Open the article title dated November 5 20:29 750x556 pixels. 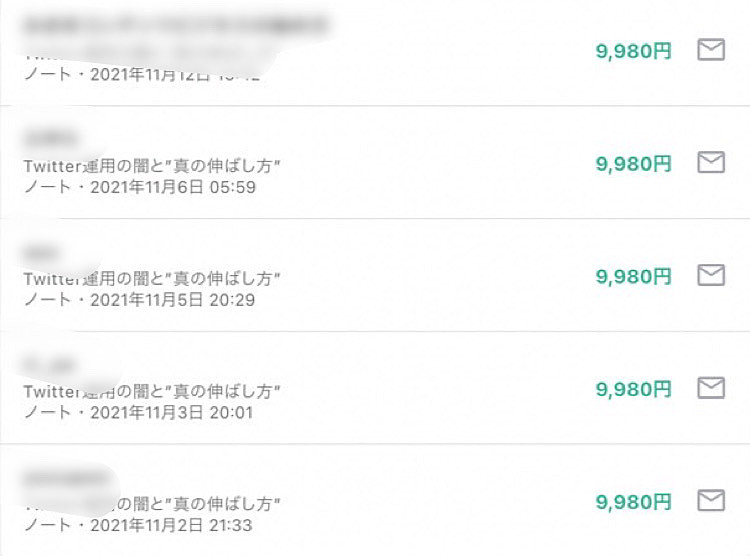point(152,278)
